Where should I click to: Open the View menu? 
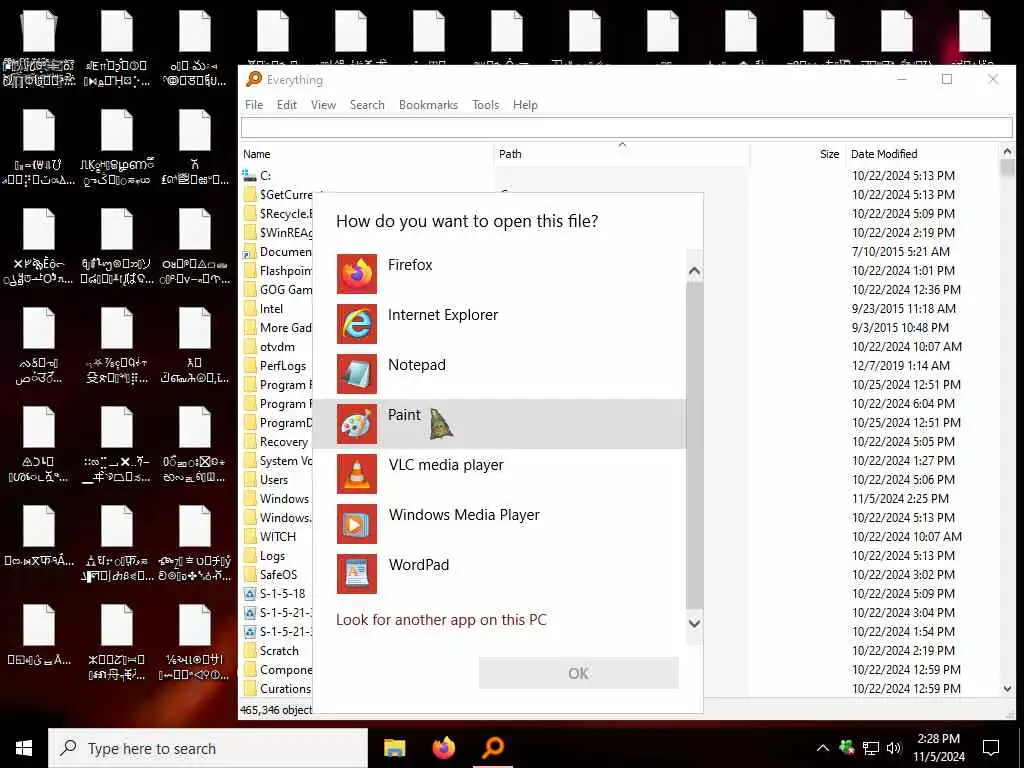pos(323,104)
